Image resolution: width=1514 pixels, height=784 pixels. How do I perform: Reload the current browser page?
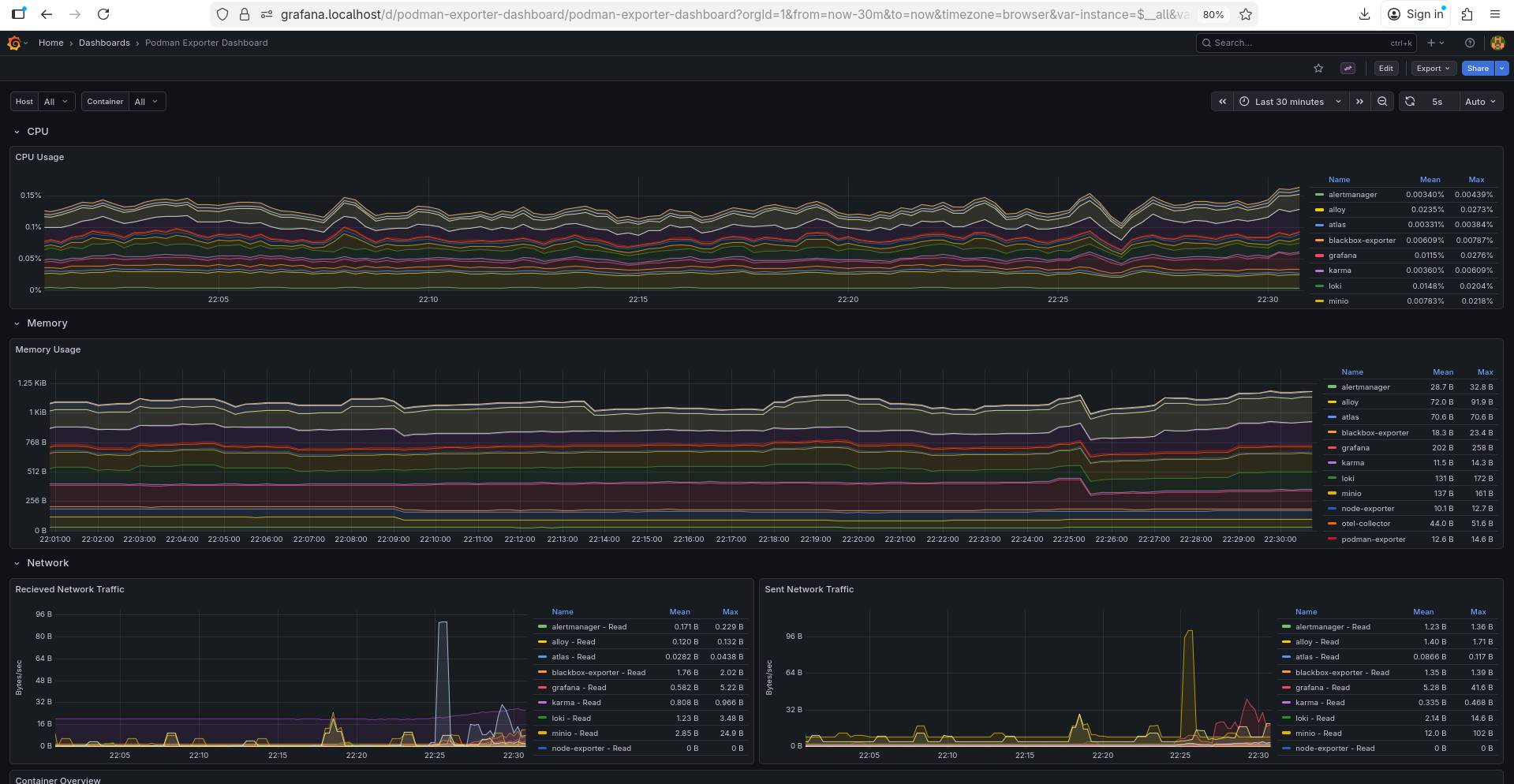coord(103,14)
